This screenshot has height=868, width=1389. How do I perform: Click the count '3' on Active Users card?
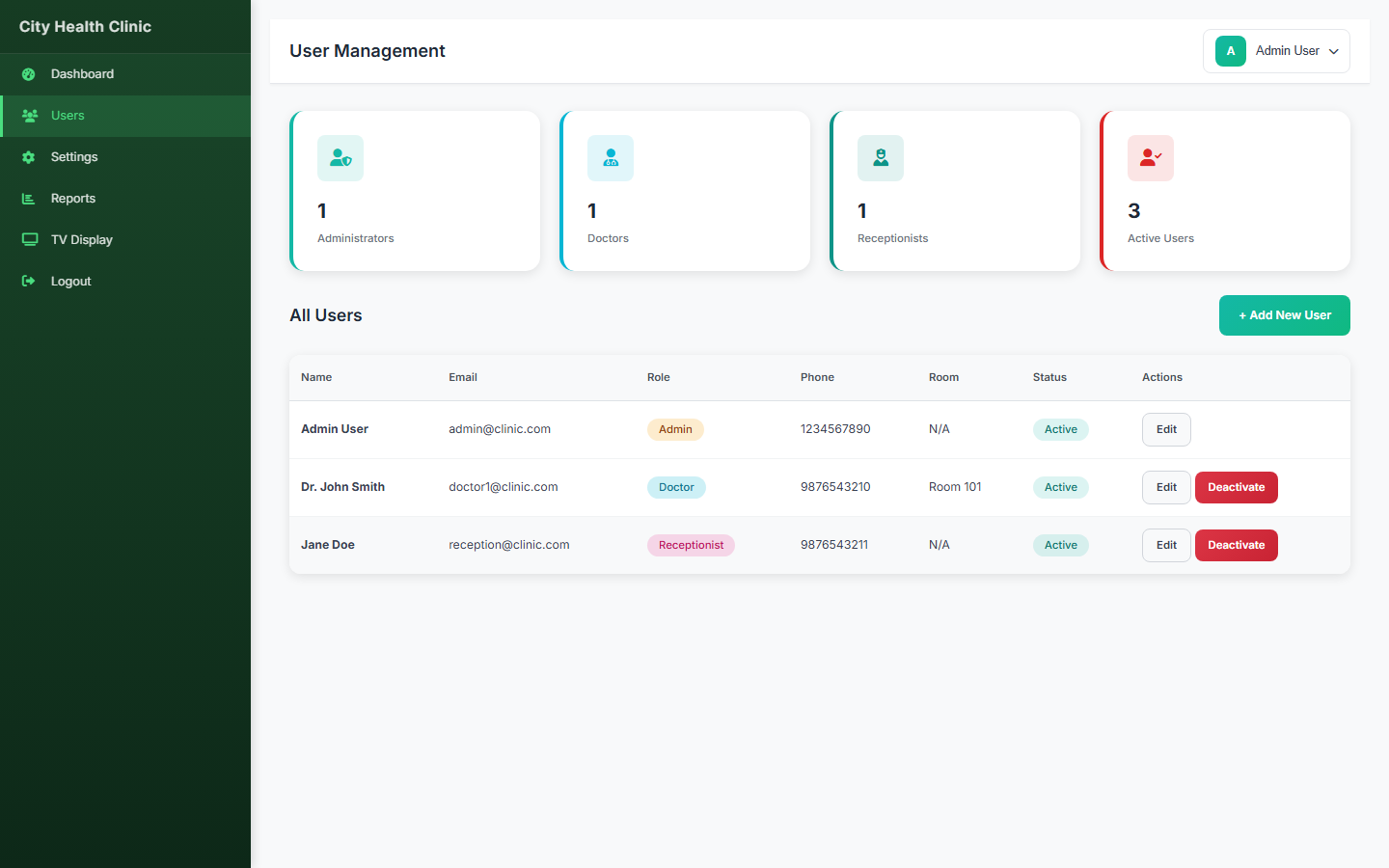tap(1134, 211)
